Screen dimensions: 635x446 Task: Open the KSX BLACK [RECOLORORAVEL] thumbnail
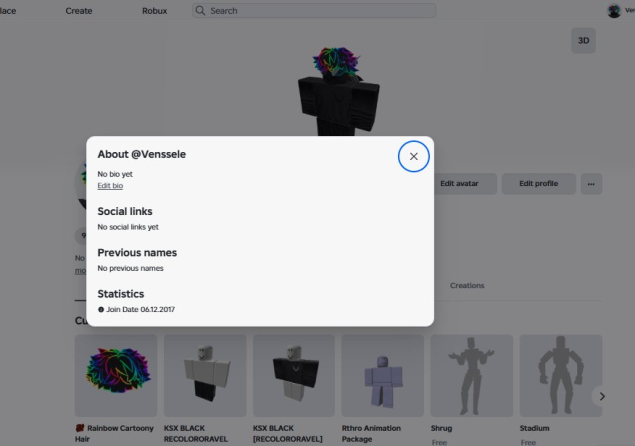294,376
